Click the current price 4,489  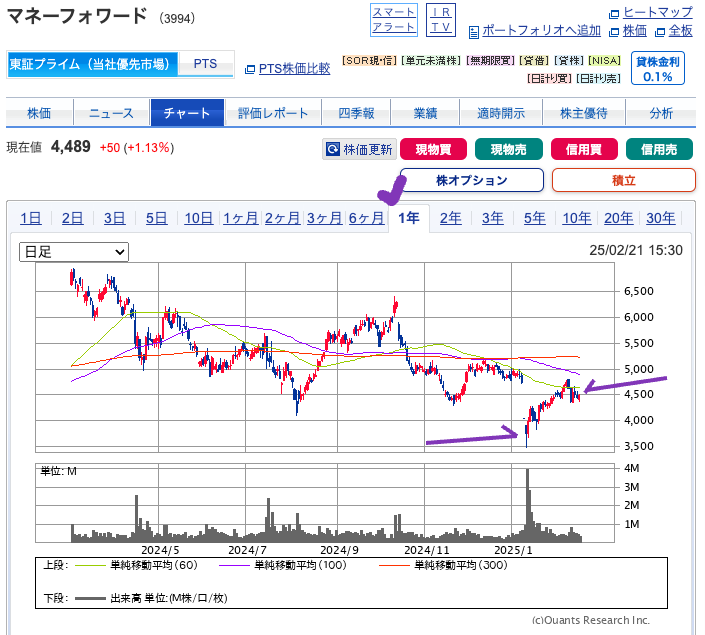coord(71,147)
